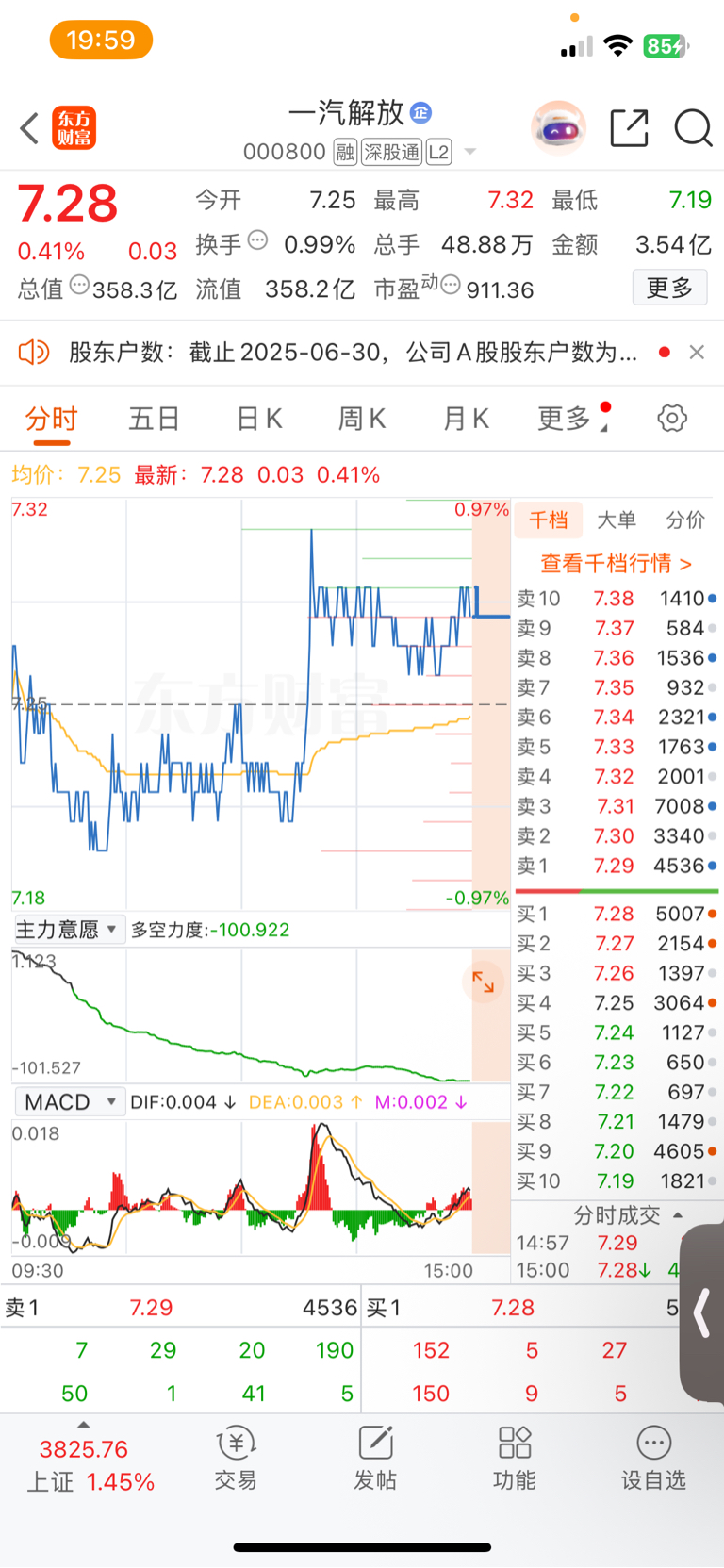724x1568 pixels.
Task: Tap 上证 3825.76 index ticker
Action: 90,1465
